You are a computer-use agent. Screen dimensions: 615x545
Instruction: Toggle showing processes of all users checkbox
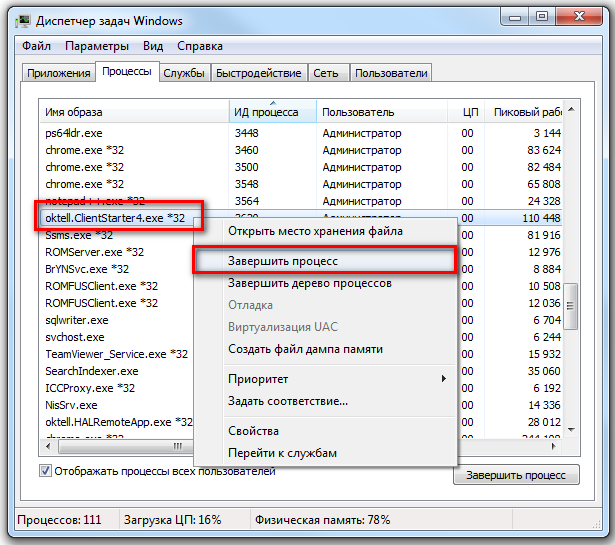click(x=46, y=471)
